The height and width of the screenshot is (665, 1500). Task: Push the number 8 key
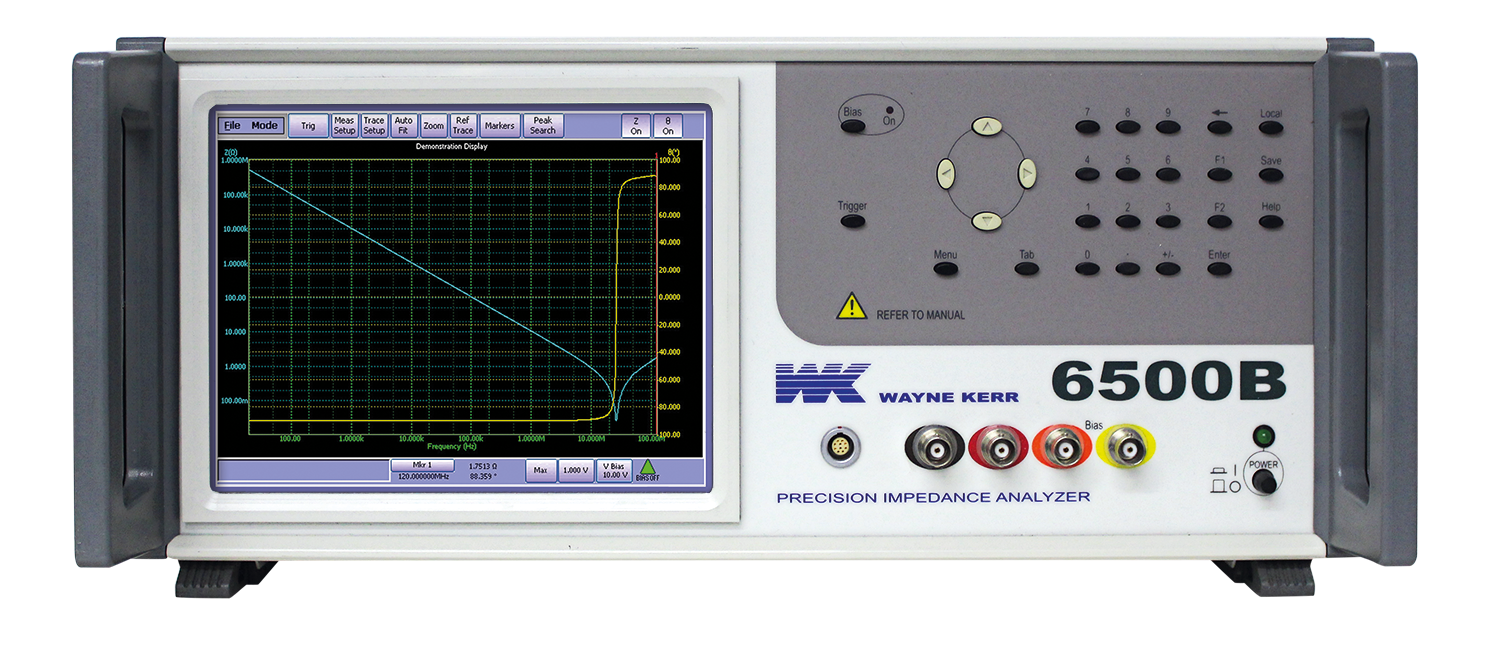pos(1128,127)
